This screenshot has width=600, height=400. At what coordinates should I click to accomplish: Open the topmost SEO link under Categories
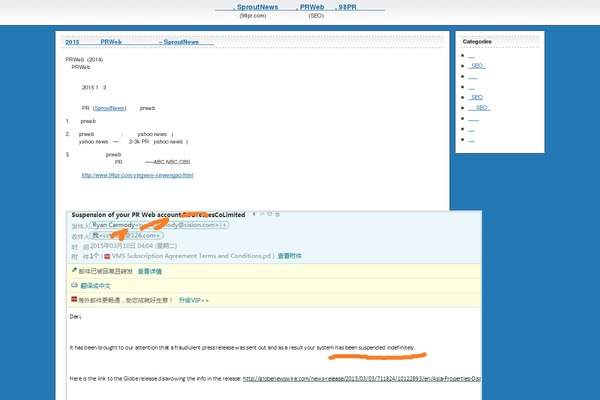coord(477,65)
